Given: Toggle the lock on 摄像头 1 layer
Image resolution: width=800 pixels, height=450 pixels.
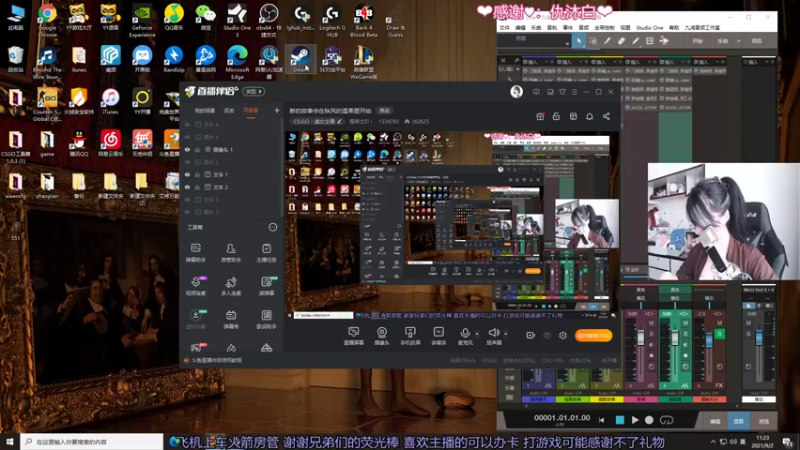Looking at the screenshot, I should pyautogui.click(x=197, y=149).
